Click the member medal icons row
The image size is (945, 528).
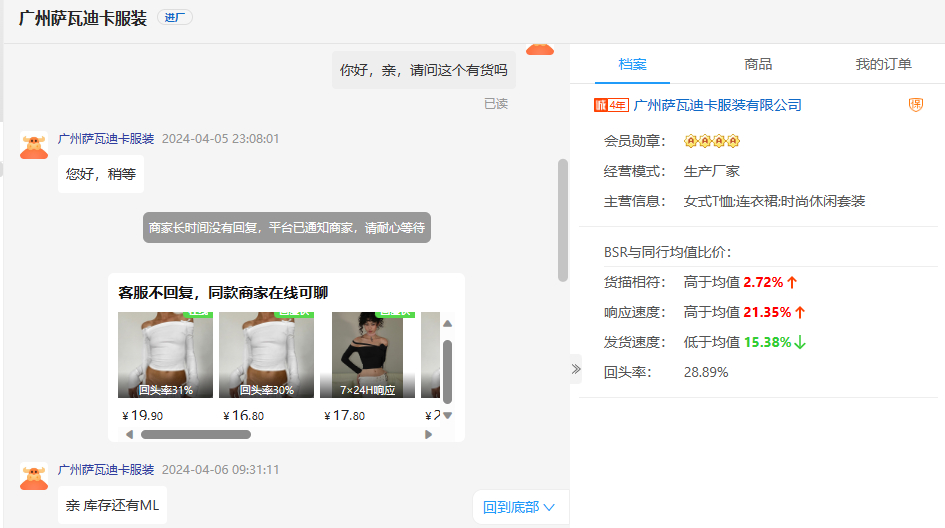[x=712, y=141]
